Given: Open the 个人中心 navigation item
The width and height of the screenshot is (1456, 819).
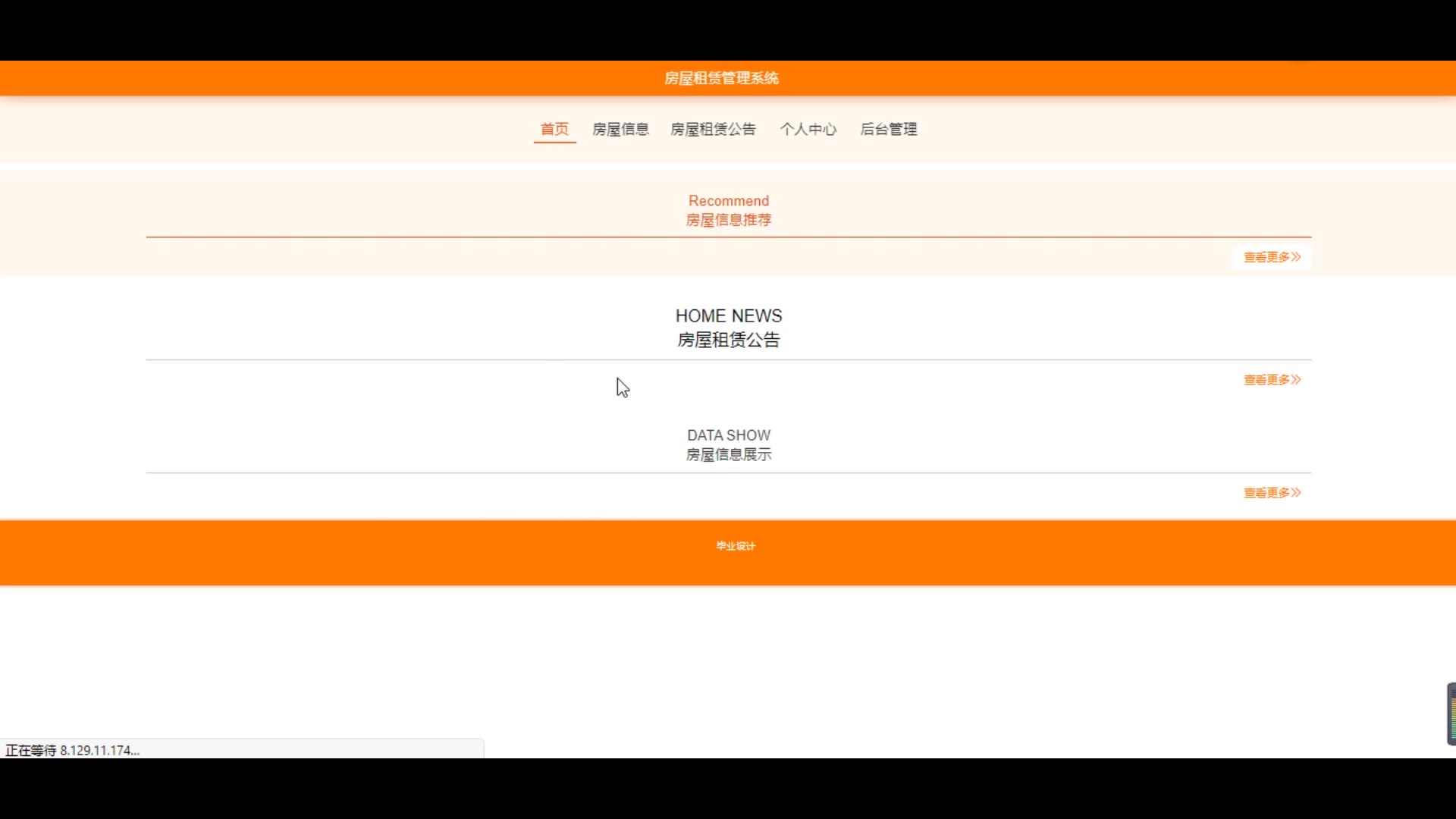Looking at the screenshot, I should coord(808,129).
